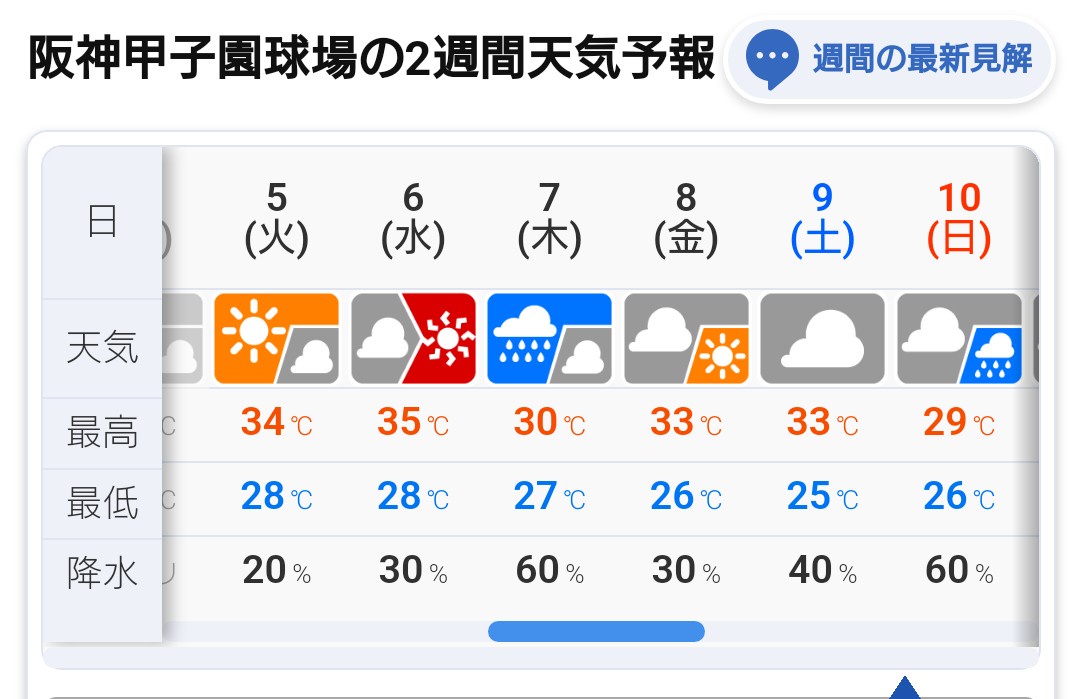Click the blue horizontal scrollbar thumb
This screenshot has width=1082, height=699.
(x=596, y=631)
